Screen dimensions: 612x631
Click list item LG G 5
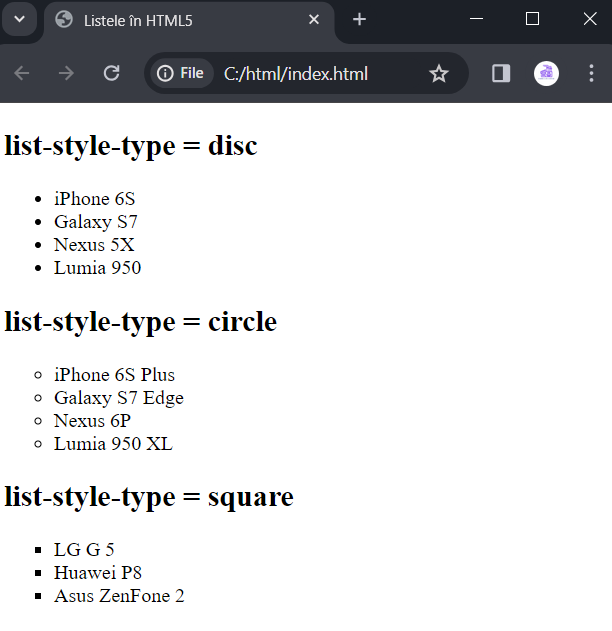pyautogui.click(x=84, y=550)
